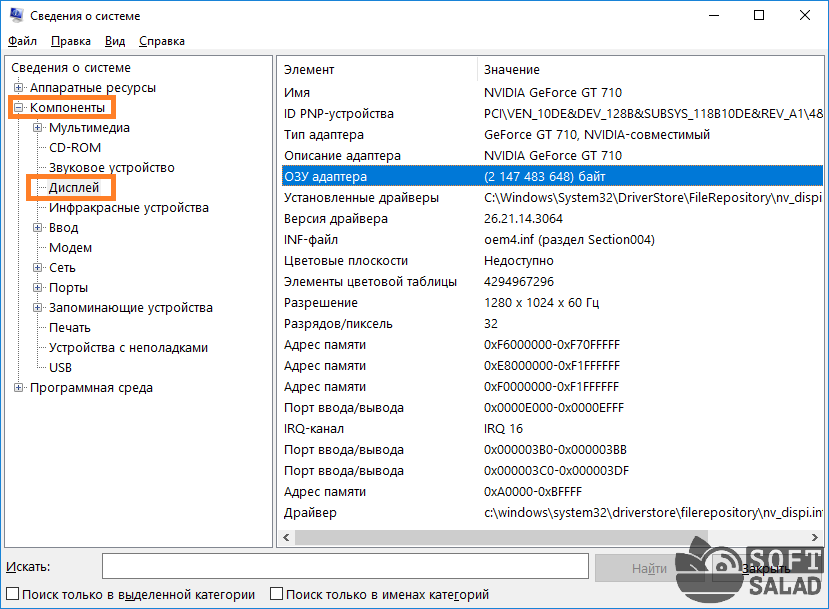
Task: Expand the Ввод branch
Action: point(38,228)
